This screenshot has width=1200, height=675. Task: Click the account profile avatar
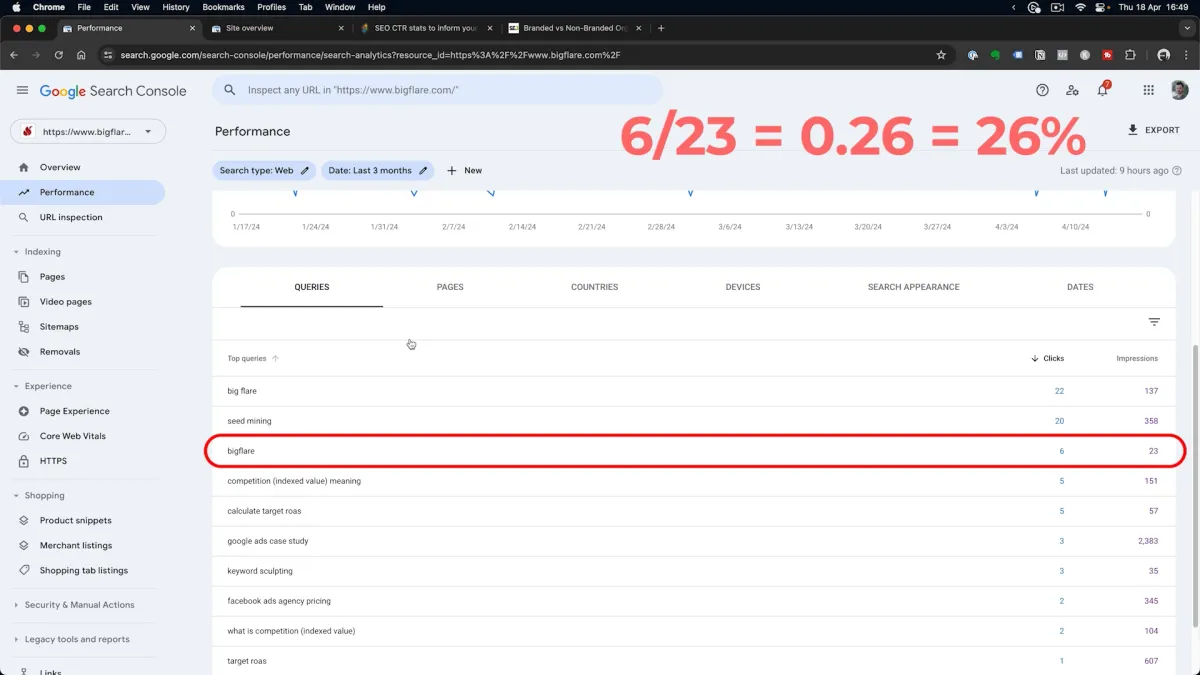coord(1179,90)
